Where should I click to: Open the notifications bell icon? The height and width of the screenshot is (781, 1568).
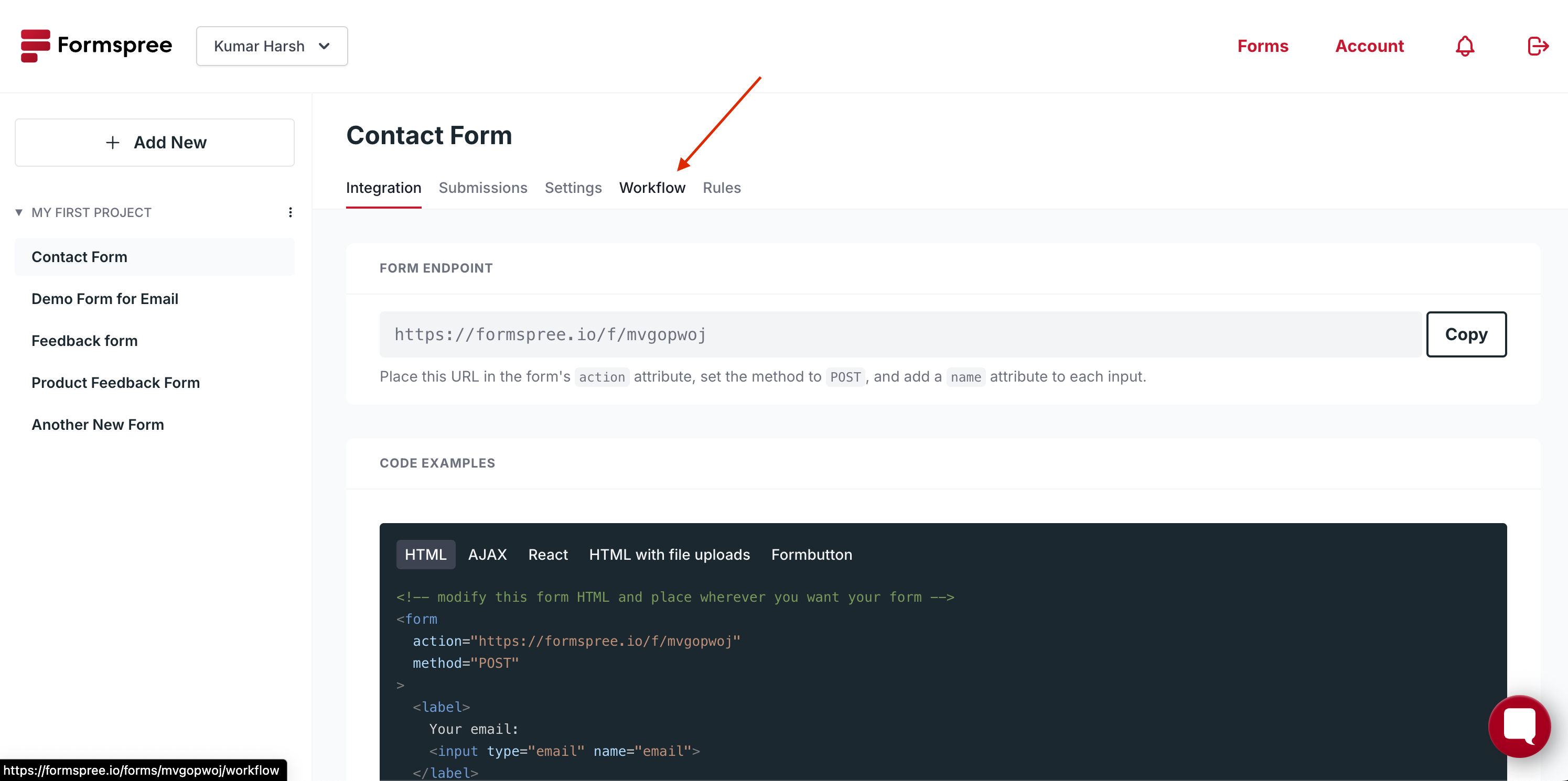coord(1465,46)
